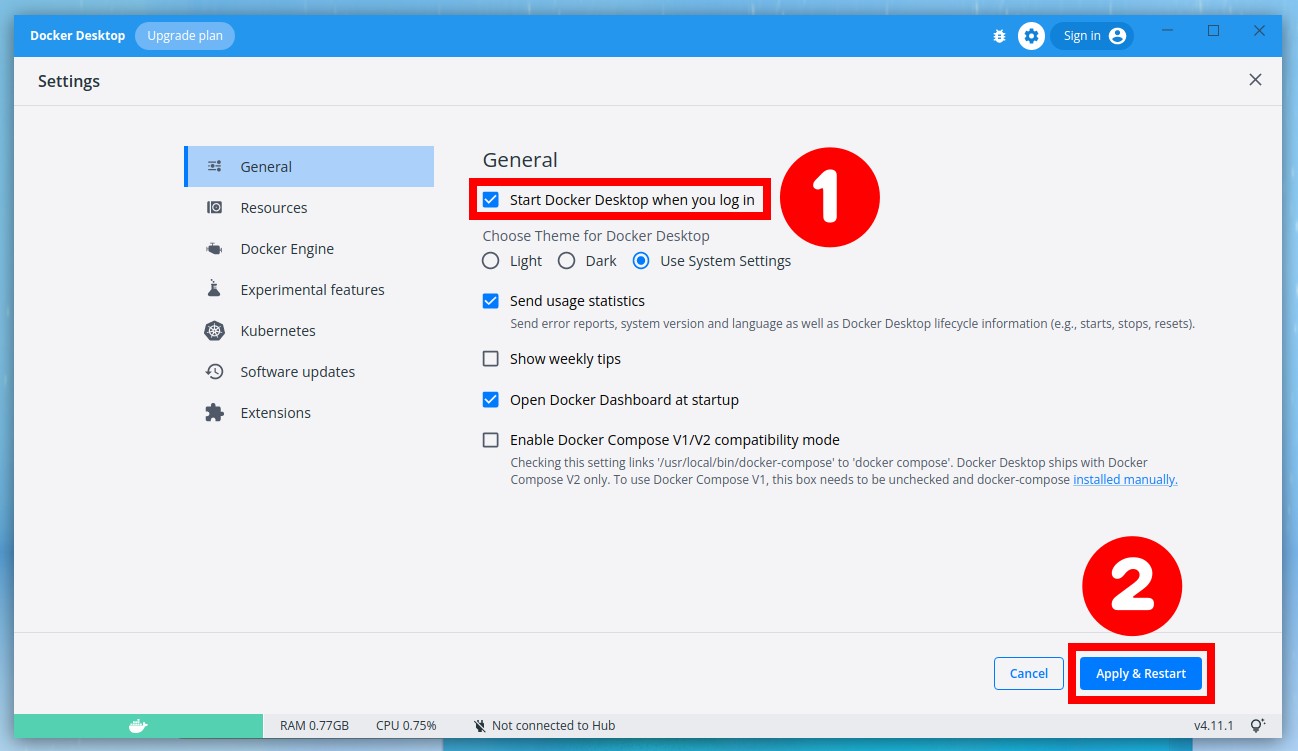The width and height of the screenshot is (1298, 751).
Task: Click the Experimental features flask icon
Action: coord(214,290)
